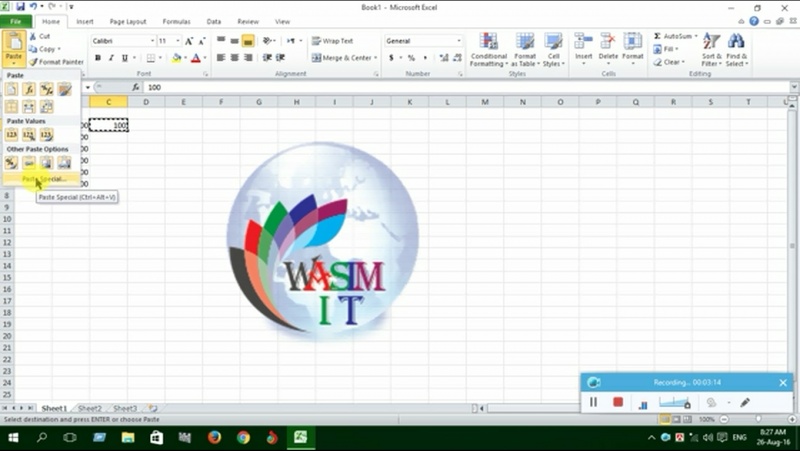
Task: Open the Windows Start menu
Action: [x=13, y=437]
